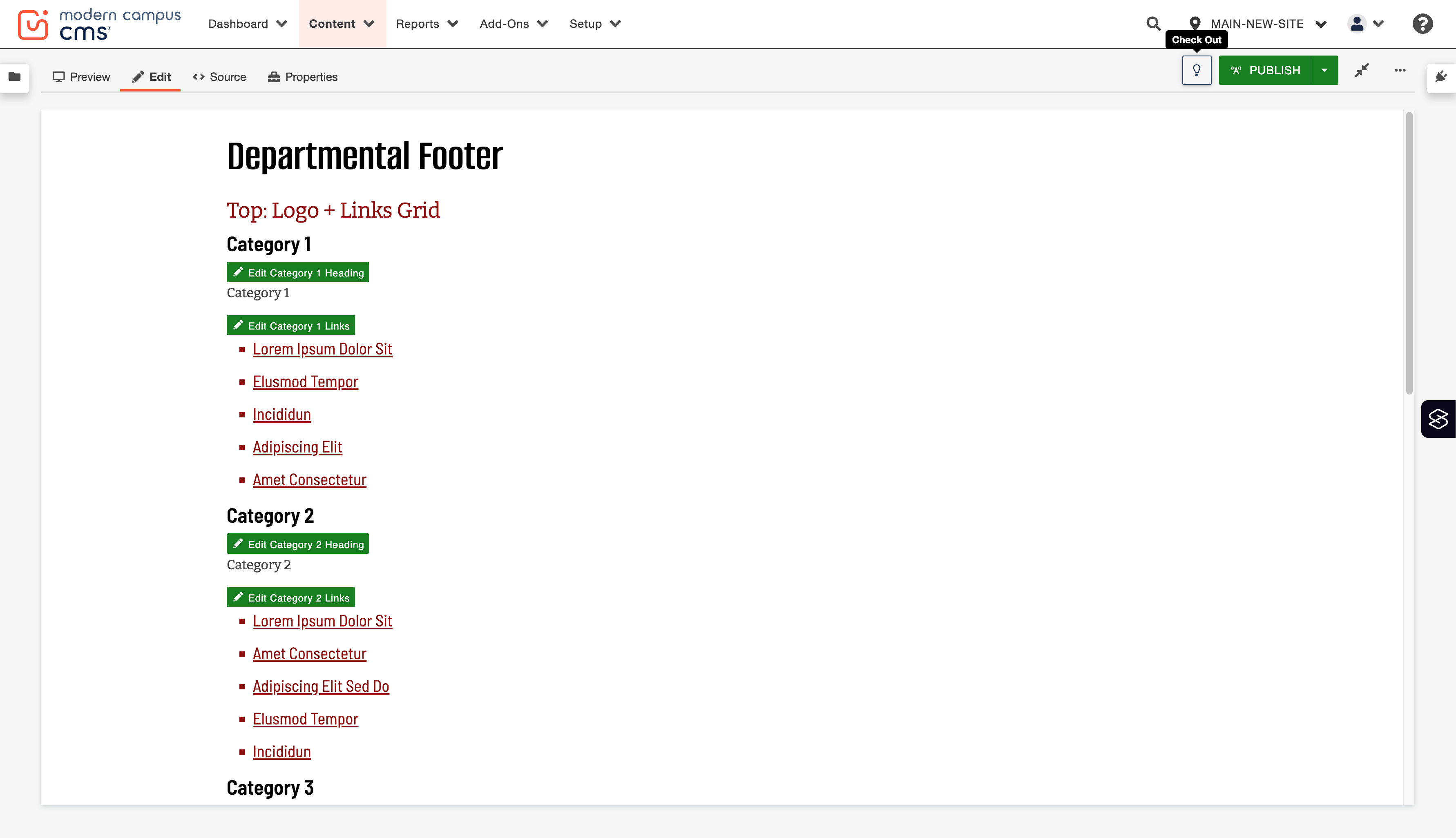Viewport: 1456px width, 838px height.
Task: Open the help question mark icon
Action: click(x=1422, y=24)
